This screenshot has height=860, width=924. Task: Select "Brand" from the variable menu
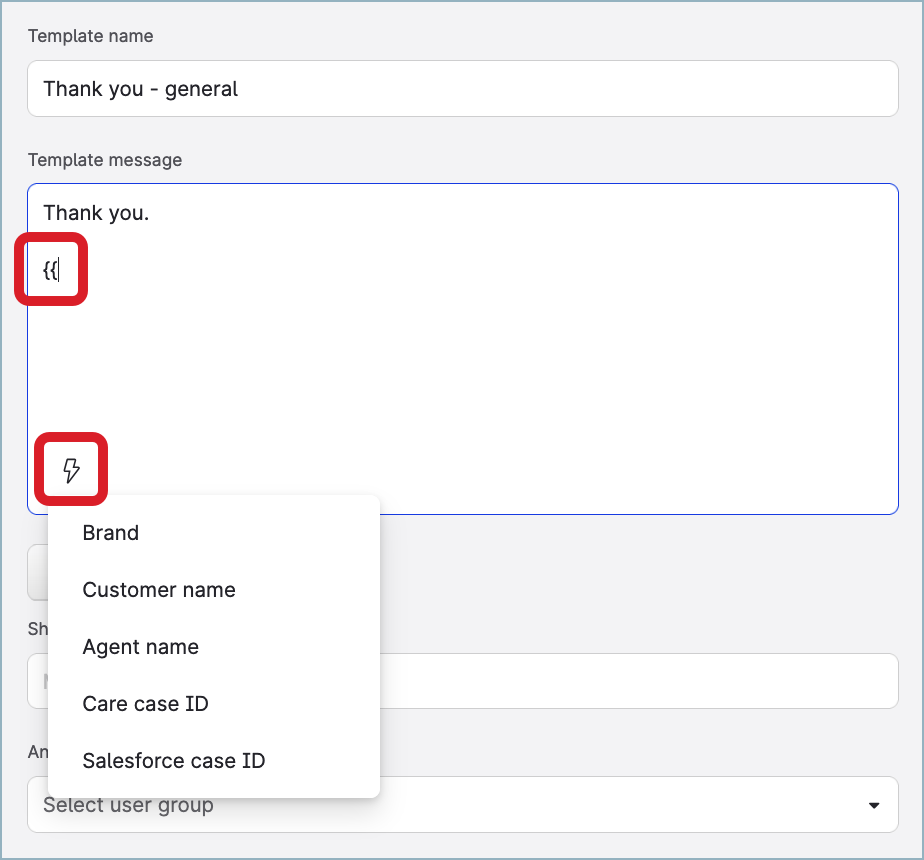pos(111,533)
